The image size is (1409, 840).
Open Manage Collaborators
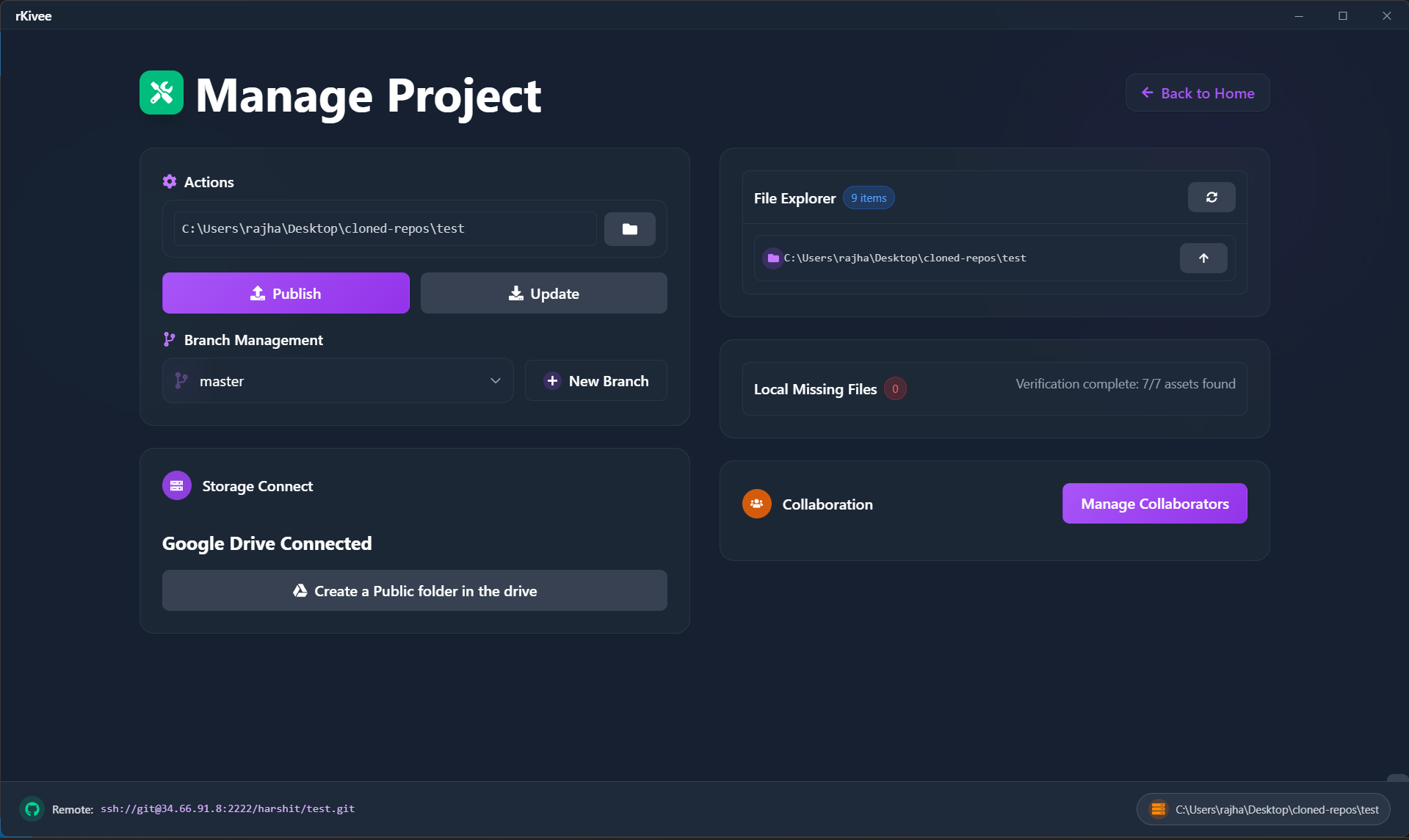(x=1153, y=504)
